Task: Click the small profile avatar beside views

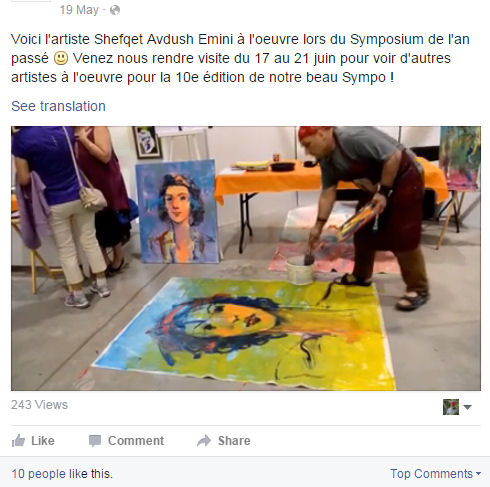Action: click(451, 407)
